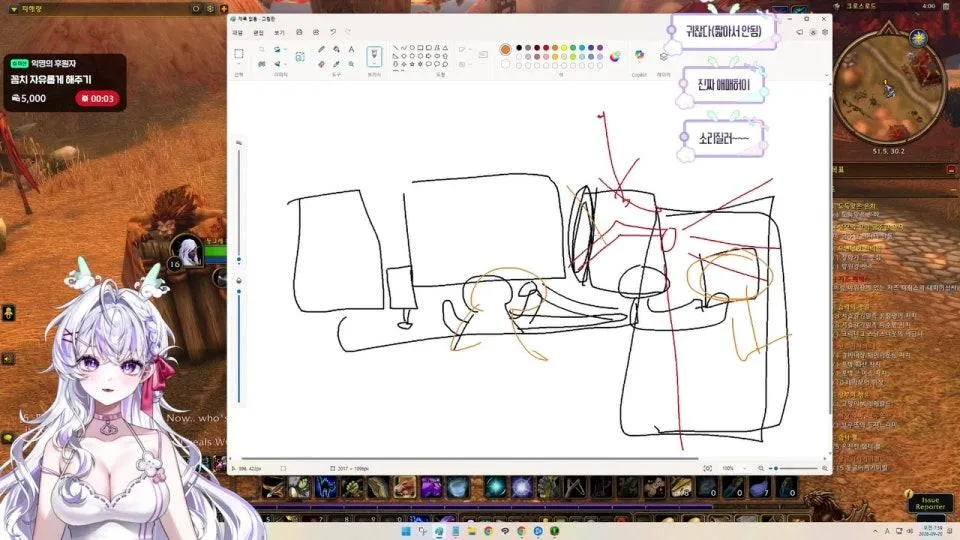This screenshot has height=540, width=960.
Task: Click the Undo arrow in Paint
Action: click(x=333, y=32)
